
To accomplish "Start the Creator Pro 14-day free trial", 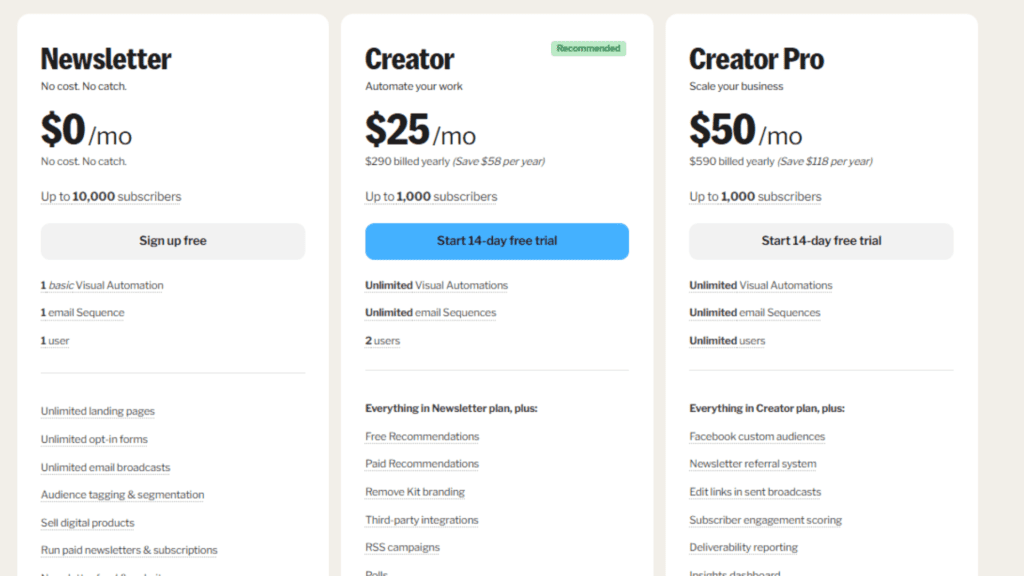I will pos(821,241).
